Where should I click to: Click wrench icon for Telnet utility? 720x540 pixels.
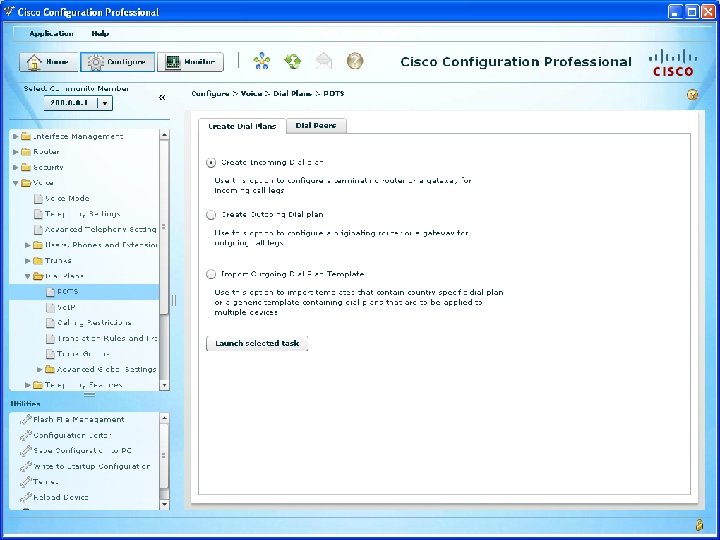(x=26, y=482)
